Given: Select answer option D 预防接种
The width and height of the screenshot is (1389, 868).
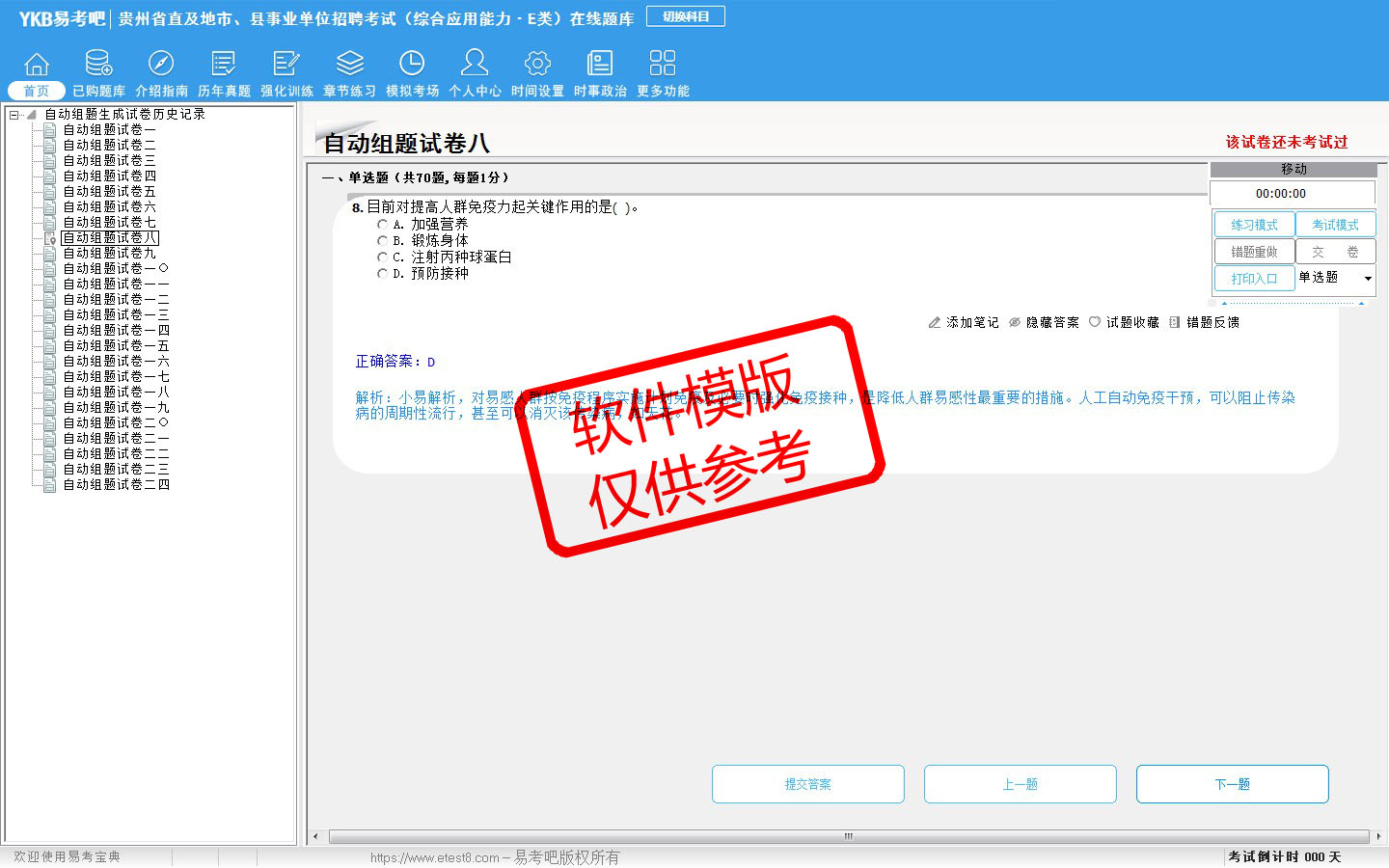Looking at the screenshot, I should pos(382,274).
